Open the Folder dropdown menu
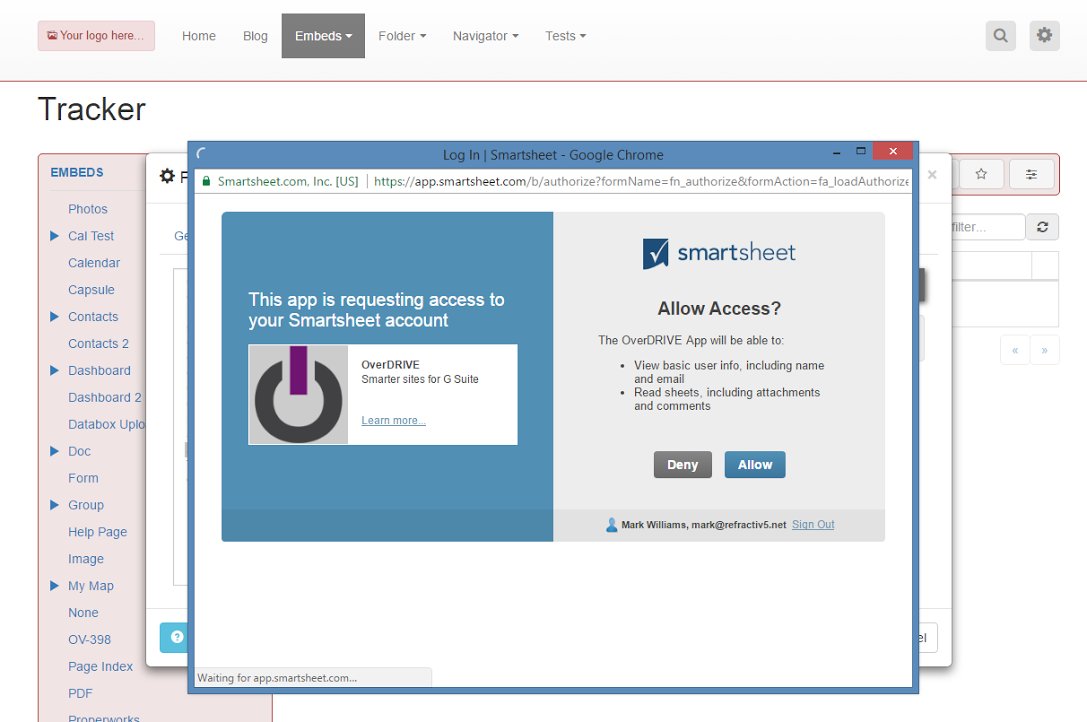This screenshot has width=1087, height=722. [402, 36]
